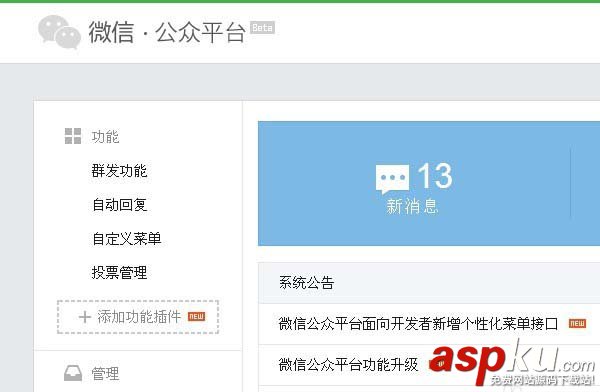
Task: Open 自定义菜单 in sidebar
Action: pyautogui.click(x=127, y=239)
